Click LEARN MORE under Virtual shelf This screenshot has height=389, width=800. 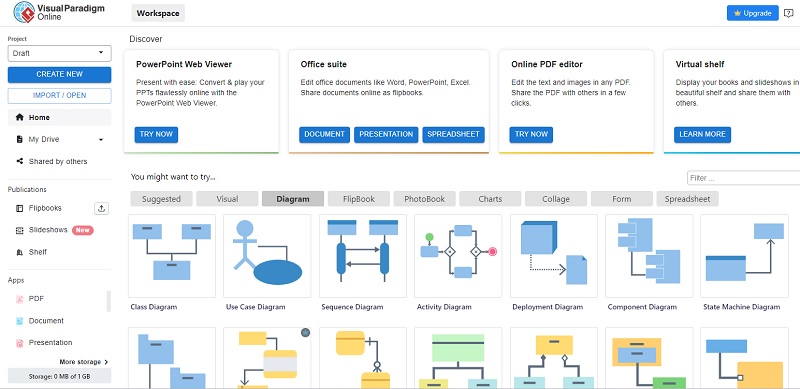pos(703,135)
